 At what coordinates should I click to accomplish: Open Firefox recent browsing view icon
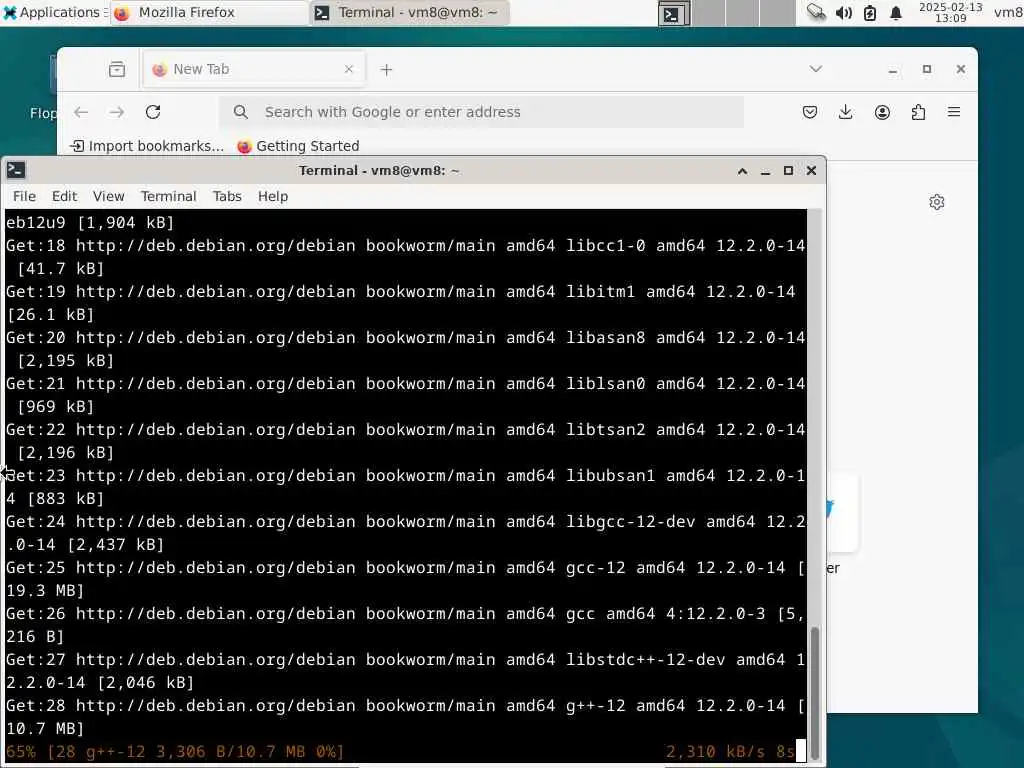[117, 69]
